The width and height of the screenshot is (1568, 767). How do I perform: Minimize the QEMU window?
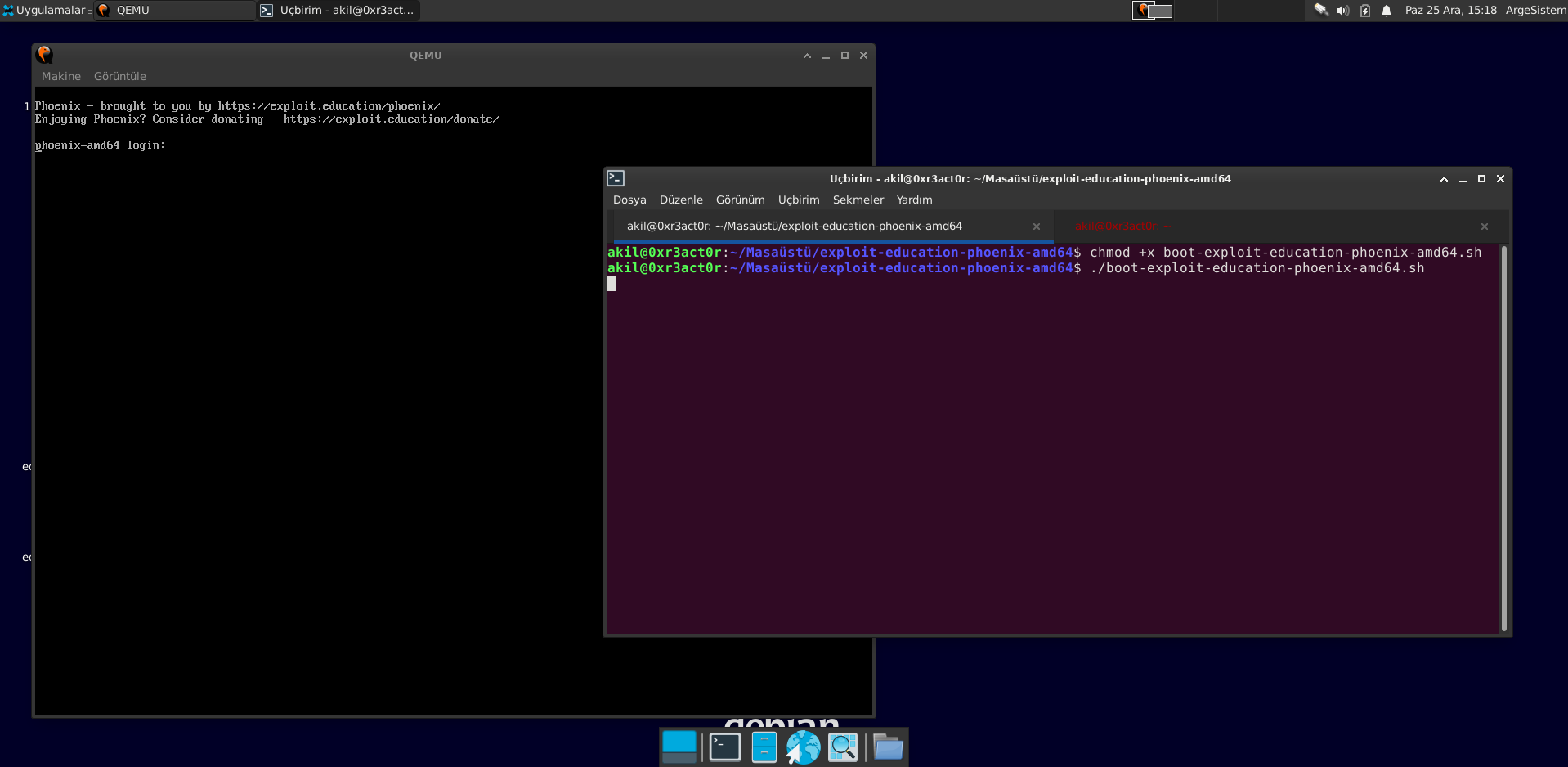click(826, 56)
